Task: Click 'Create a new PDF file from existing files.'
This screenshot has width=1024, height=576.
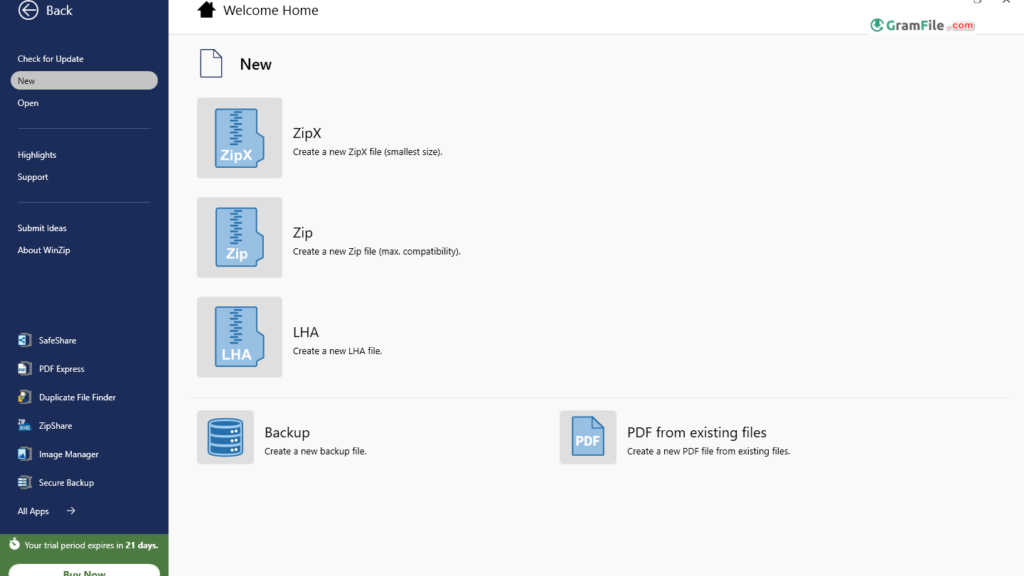Action: pos(709,451)
